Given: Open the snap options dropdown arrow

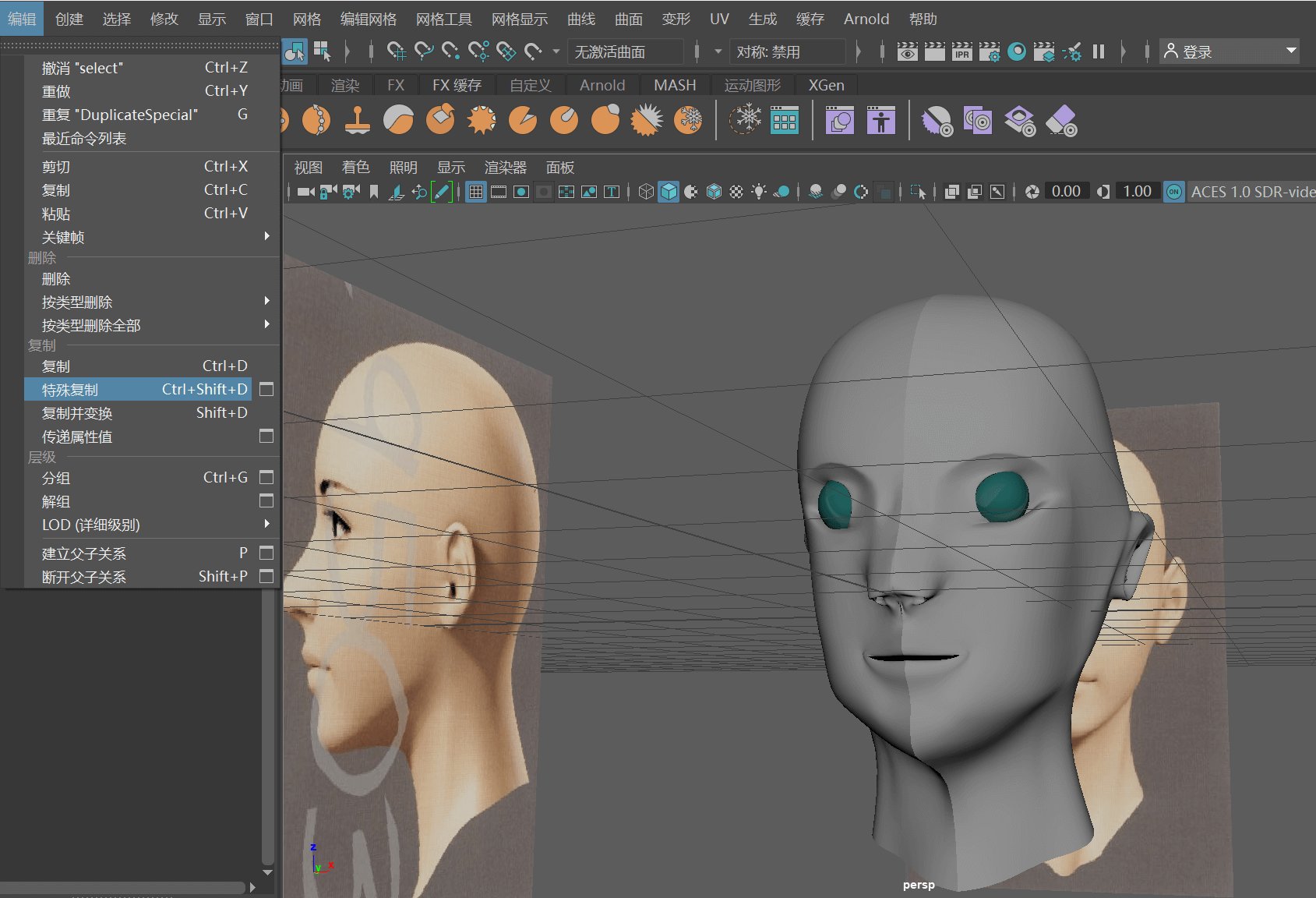Looking at the screenshot, I should click(x=556, y=51).
